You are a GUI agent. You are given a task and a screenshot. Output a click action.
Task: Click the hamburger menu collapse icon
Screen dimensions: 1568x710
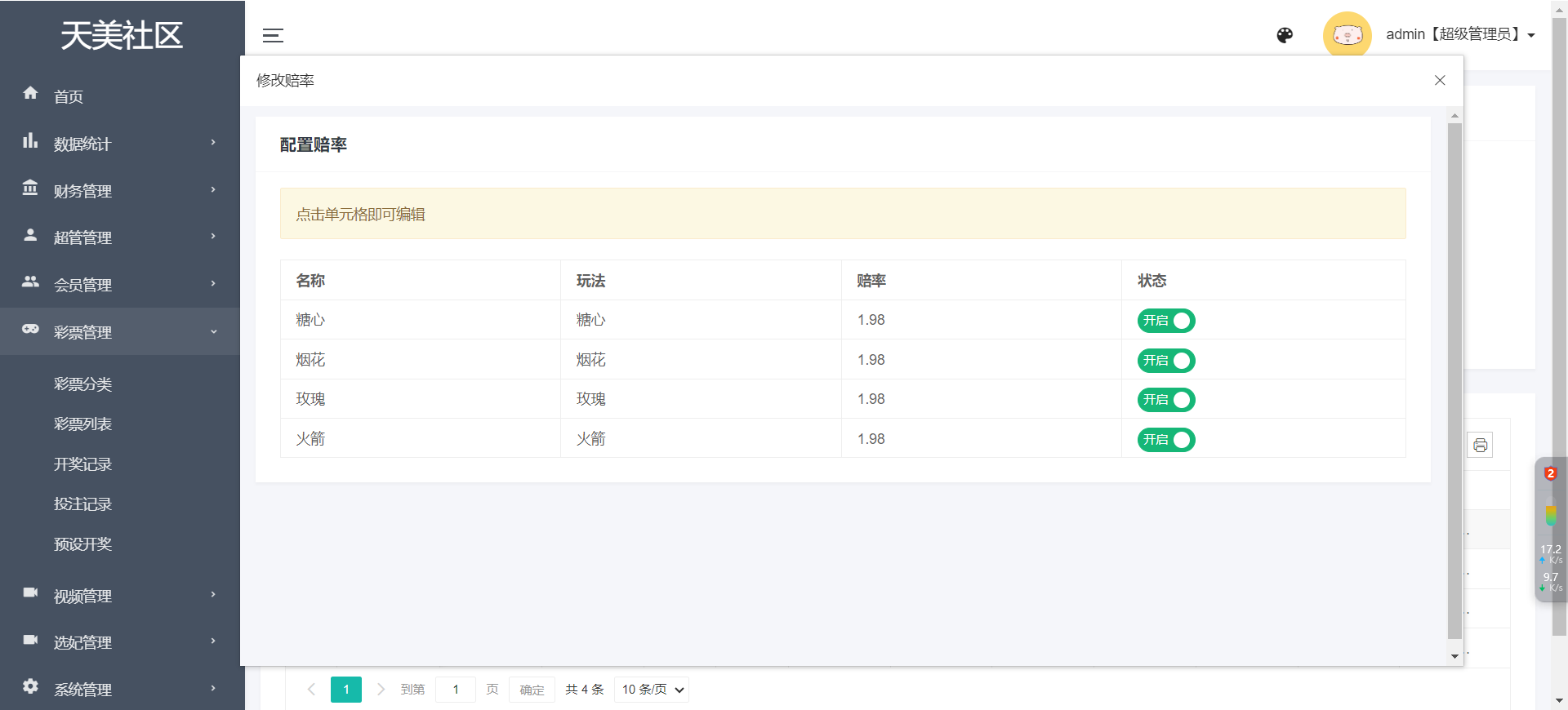point(273,35)
